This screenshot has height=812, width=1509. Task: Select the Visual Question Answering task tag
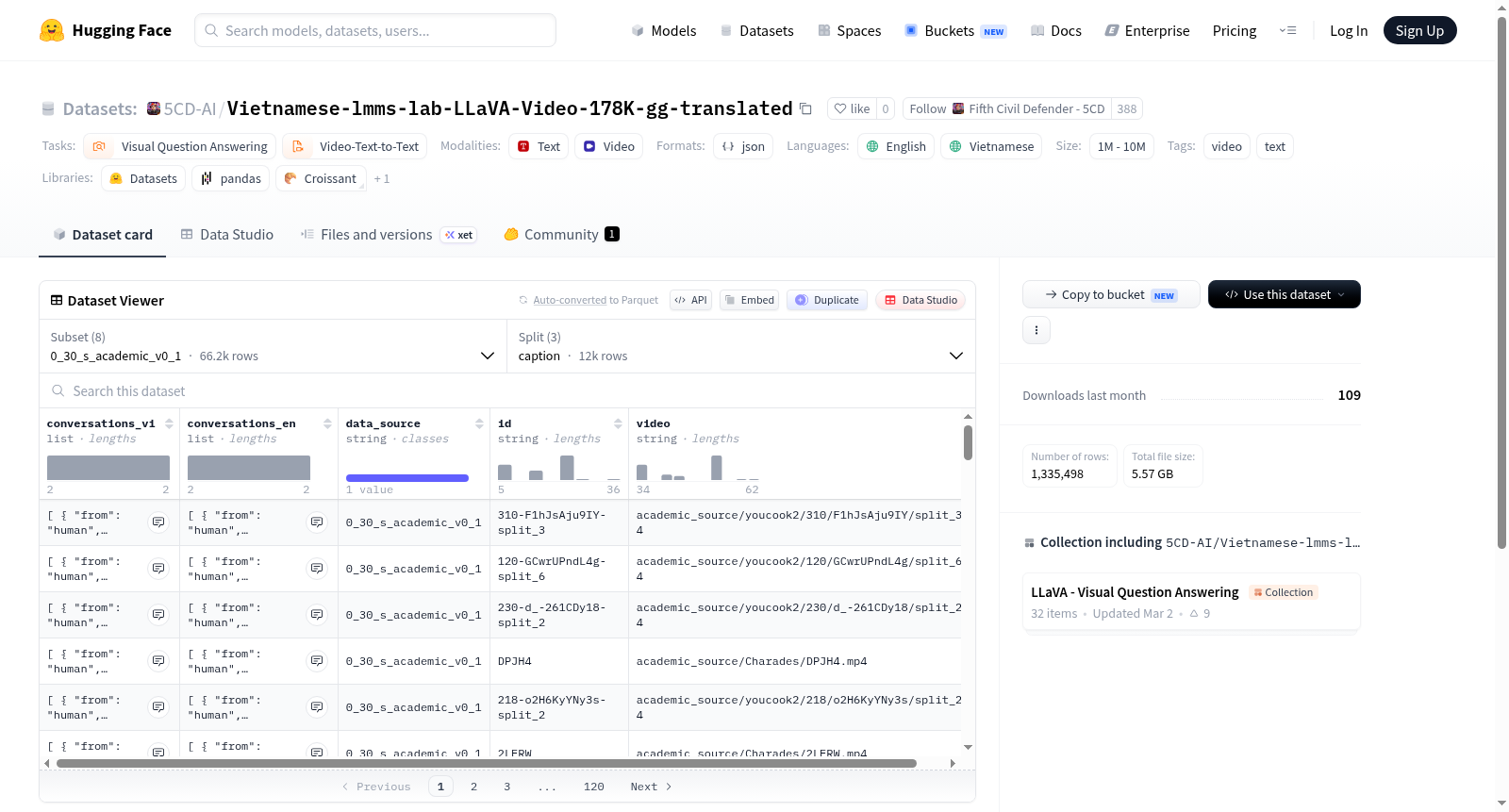point(180,146)
